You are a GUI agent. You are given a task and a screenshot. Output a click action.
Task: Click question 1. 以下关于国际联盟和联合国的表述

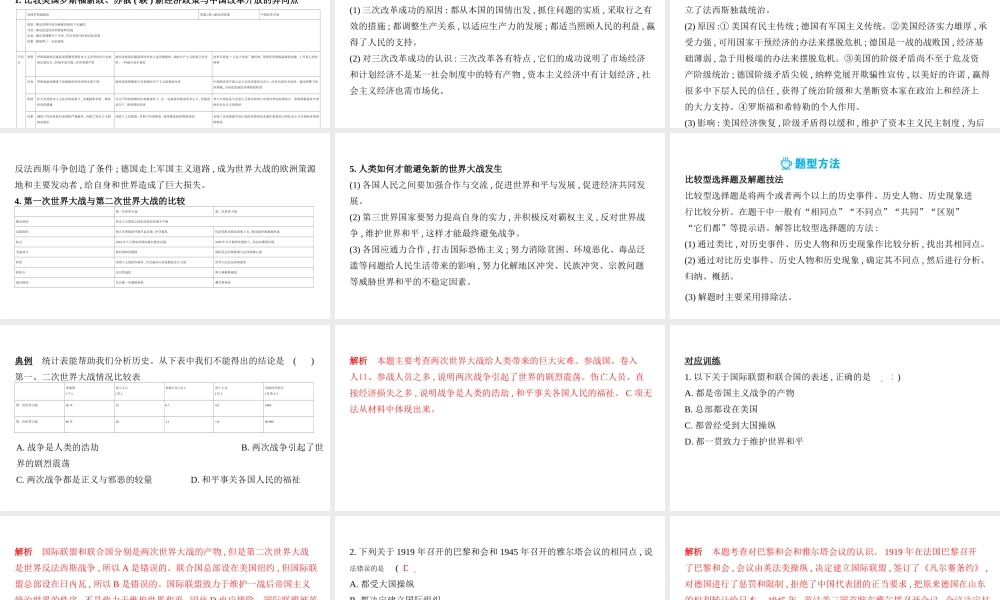click(793, 377)
